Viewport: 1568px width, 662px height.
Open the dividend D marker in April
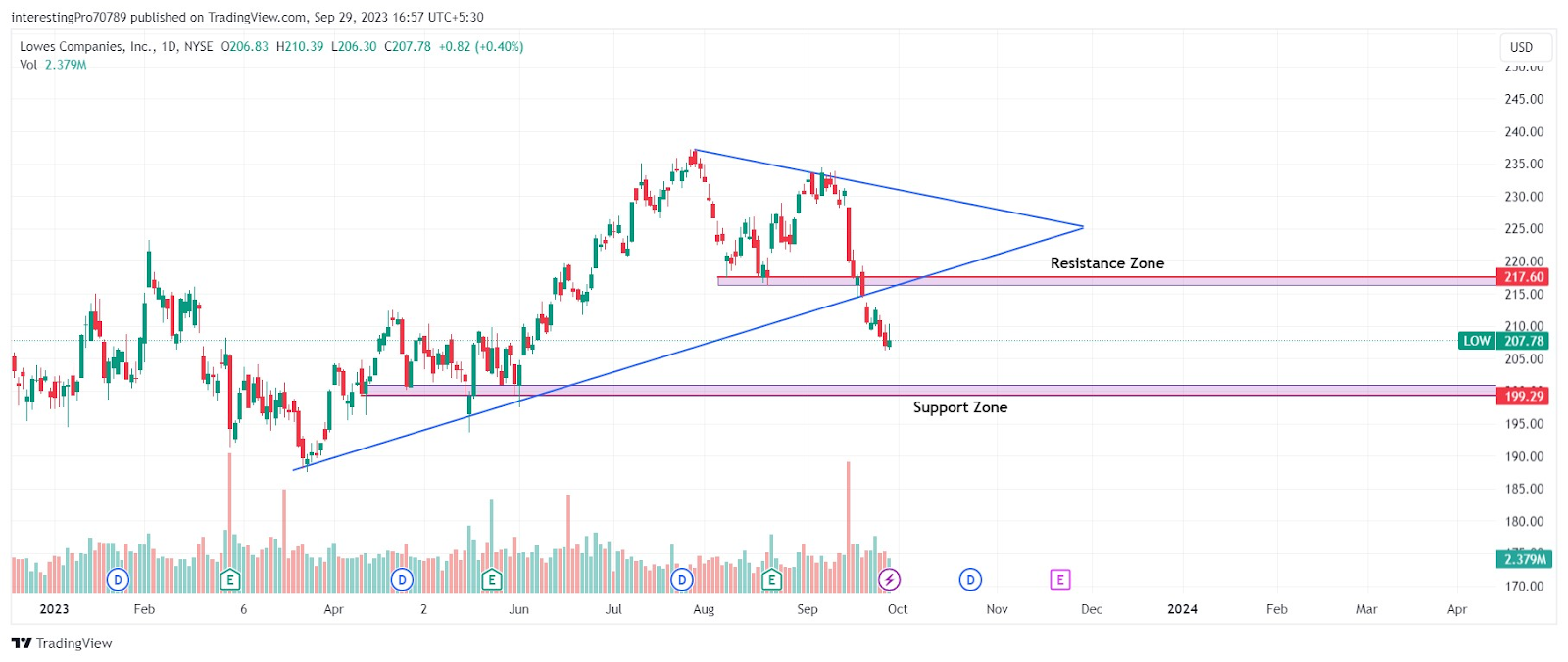click(x=402, y=580)
